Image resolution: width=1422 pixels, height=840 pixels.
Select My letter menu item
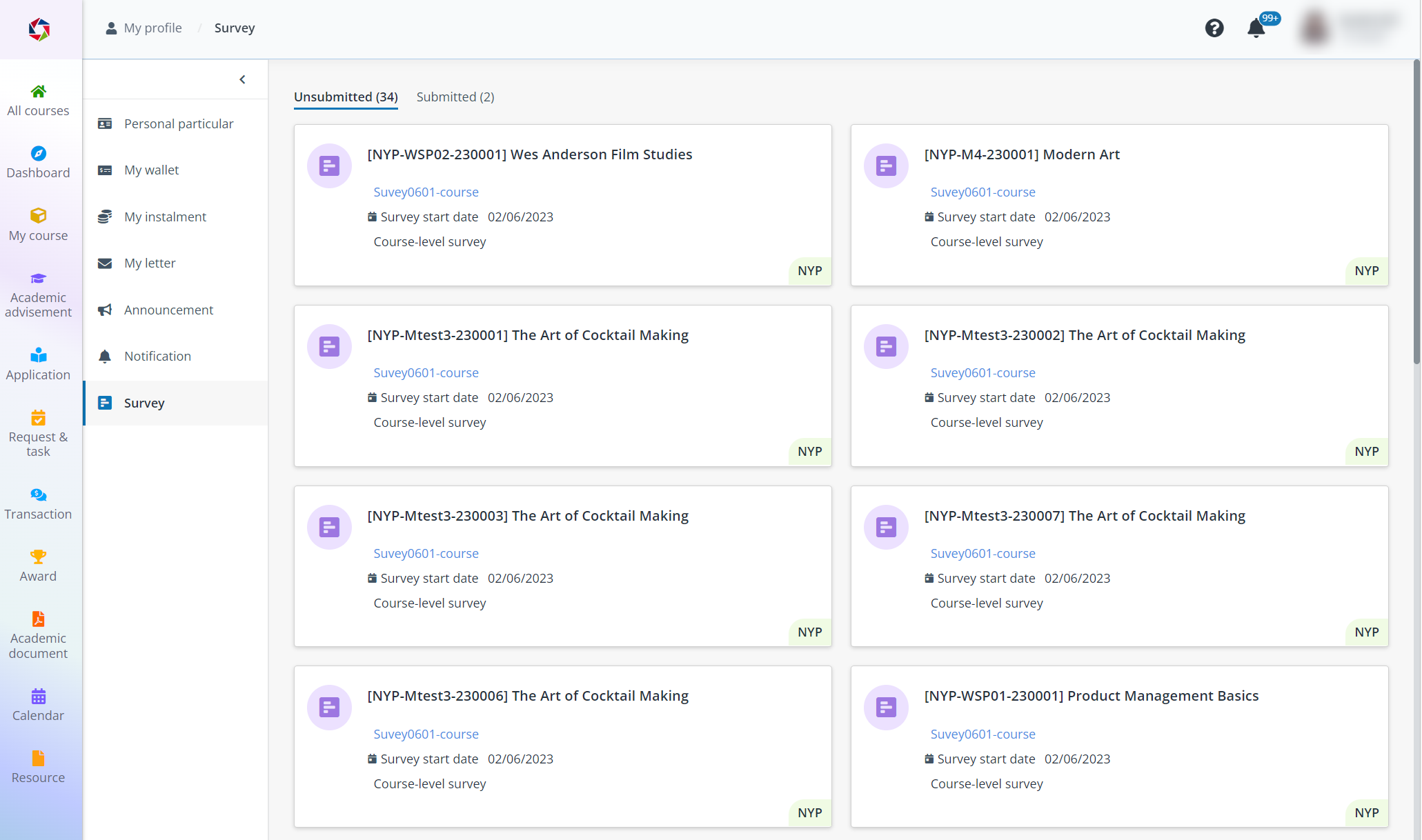pos(175,263)
